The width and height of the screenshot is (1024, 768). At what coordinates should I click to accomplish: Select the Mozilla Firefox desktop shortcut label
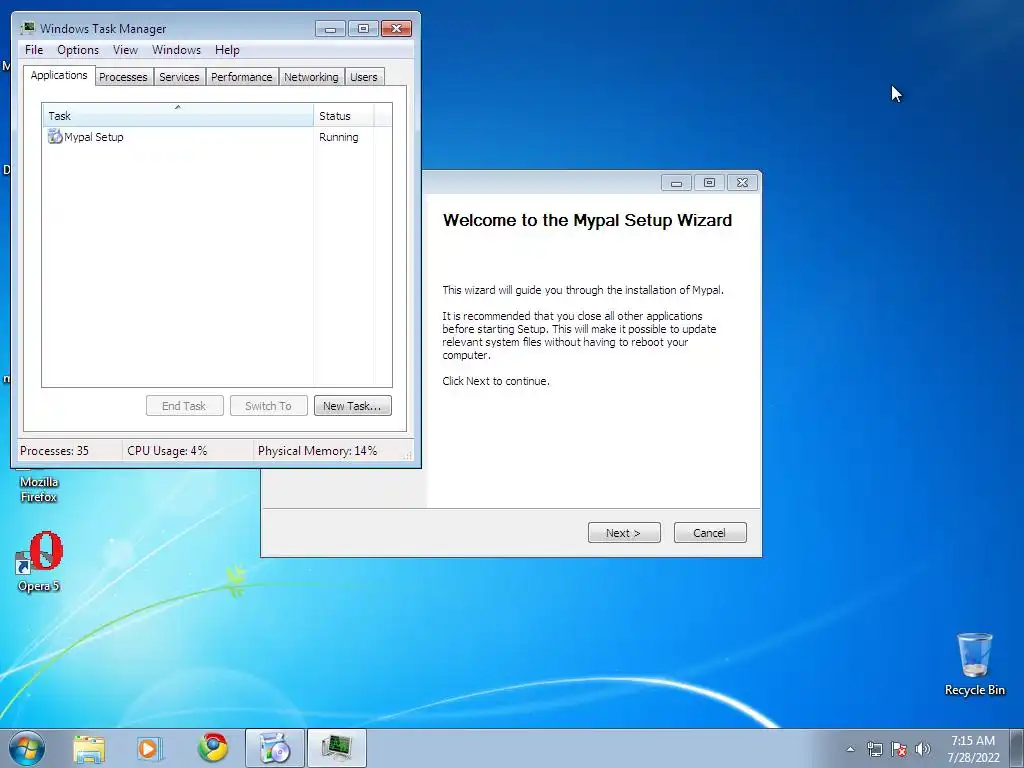click(x=39, y=489)
